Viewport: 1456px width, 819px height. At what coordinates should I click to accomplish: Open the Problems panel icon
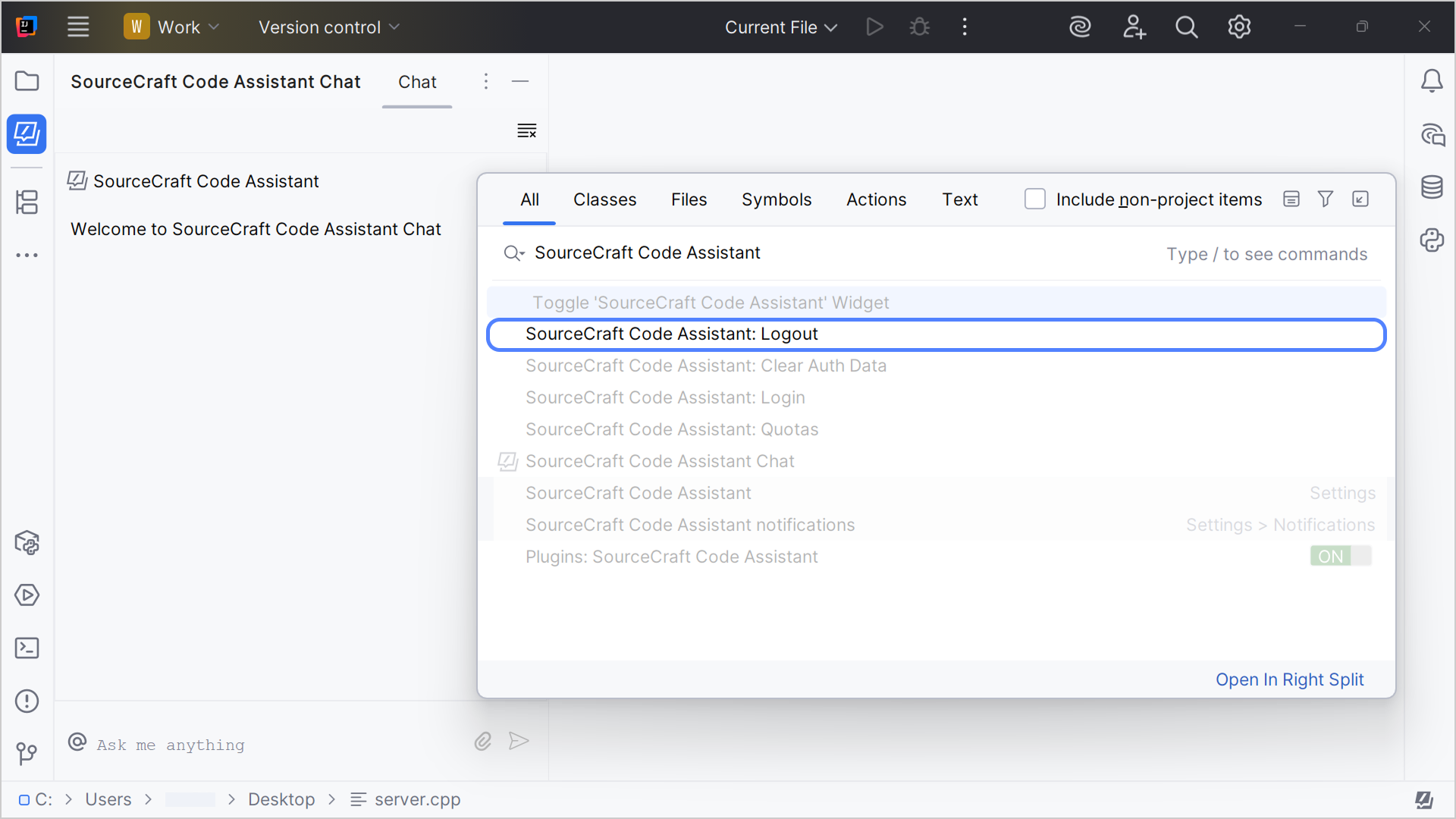(x=27, y=701)
